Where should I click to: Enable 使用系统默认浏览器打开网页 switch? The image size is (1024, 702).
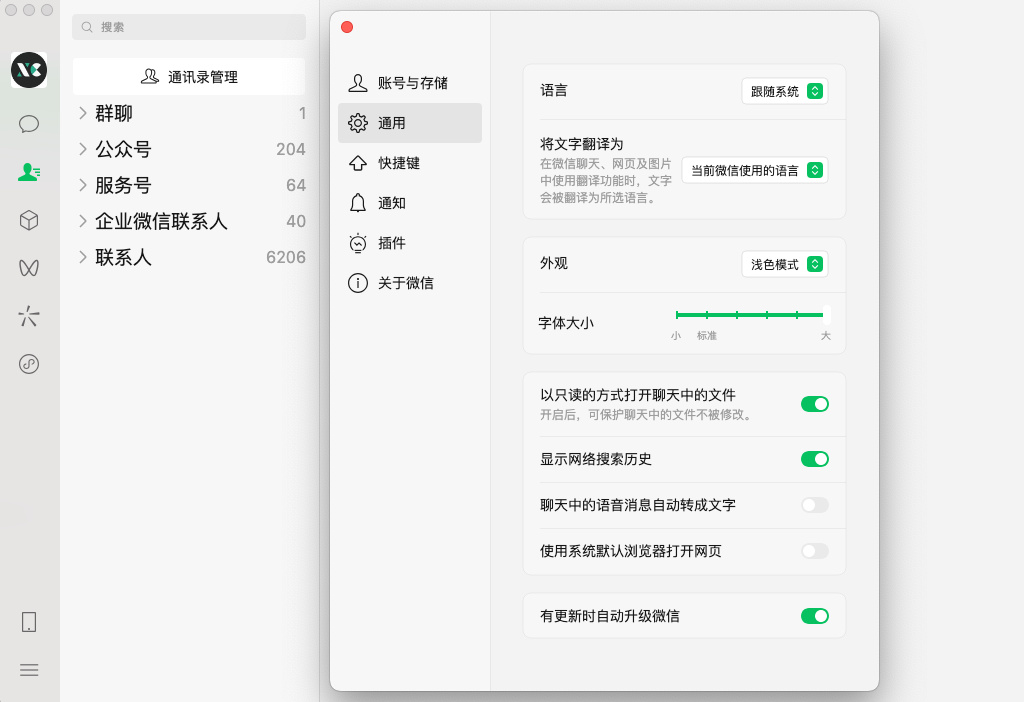tap(815, 551)
